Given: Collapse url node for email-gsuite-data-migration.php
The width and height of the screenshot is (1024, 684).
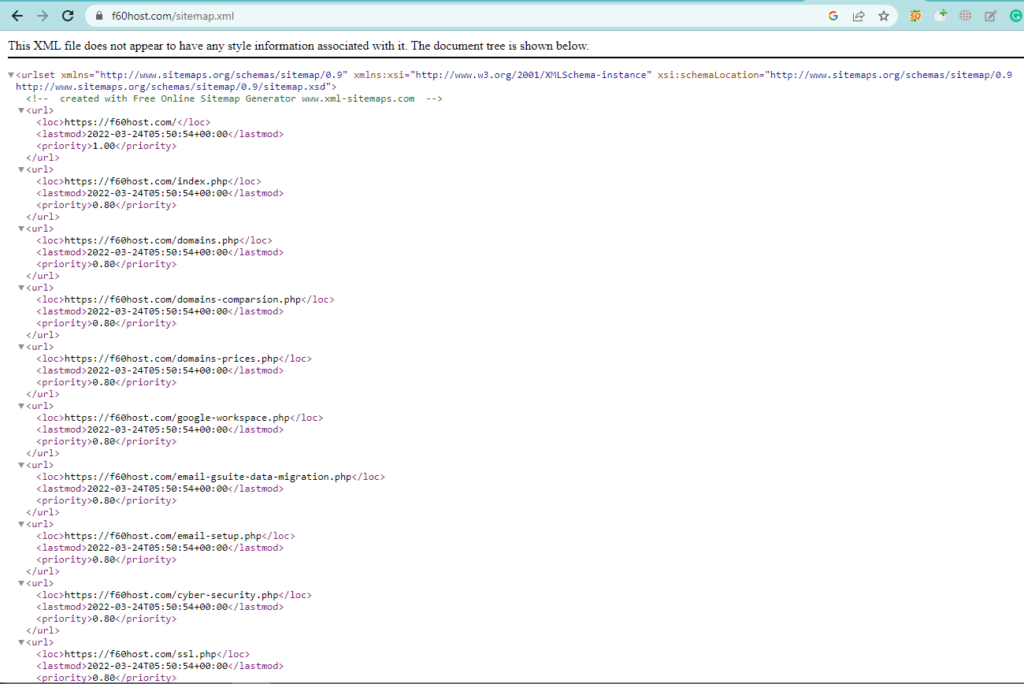Looking at the screenshot, I should pos(22,465).
